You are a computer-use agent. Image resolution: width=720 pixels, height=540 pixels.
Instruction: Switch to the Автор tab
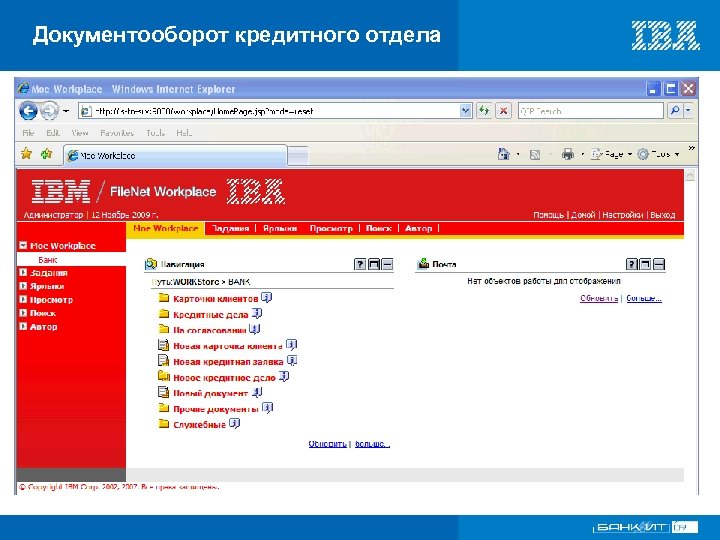[x=418, y=228]
